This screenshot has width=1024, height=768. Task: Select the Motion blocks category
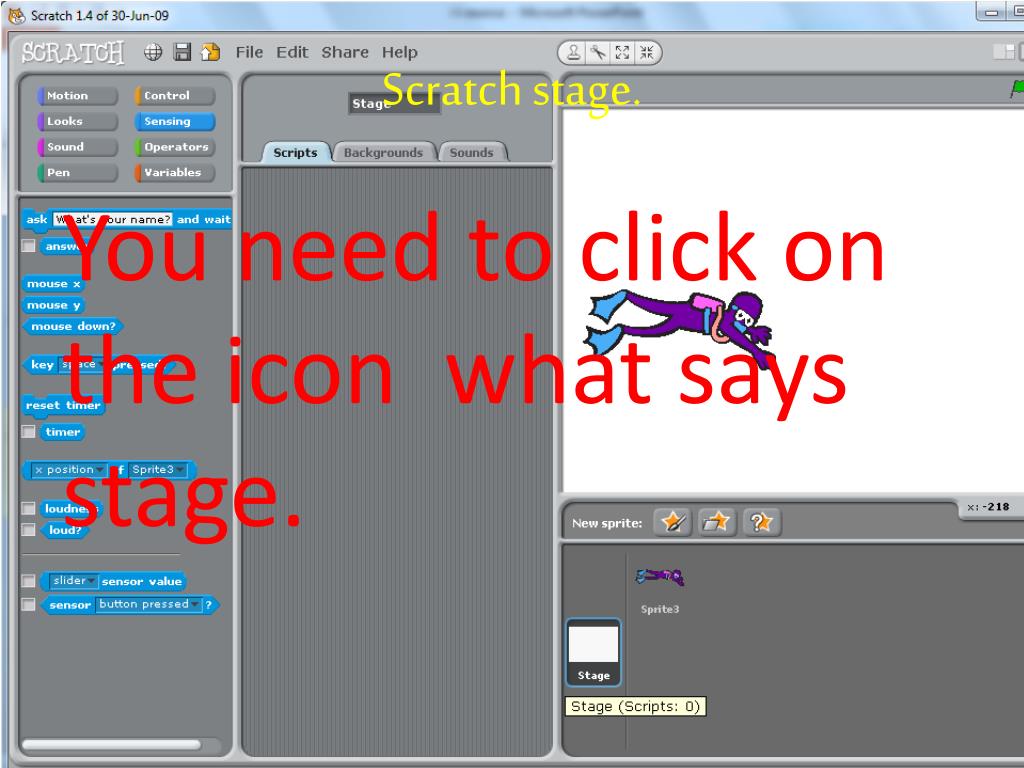(x=78, y=95)
